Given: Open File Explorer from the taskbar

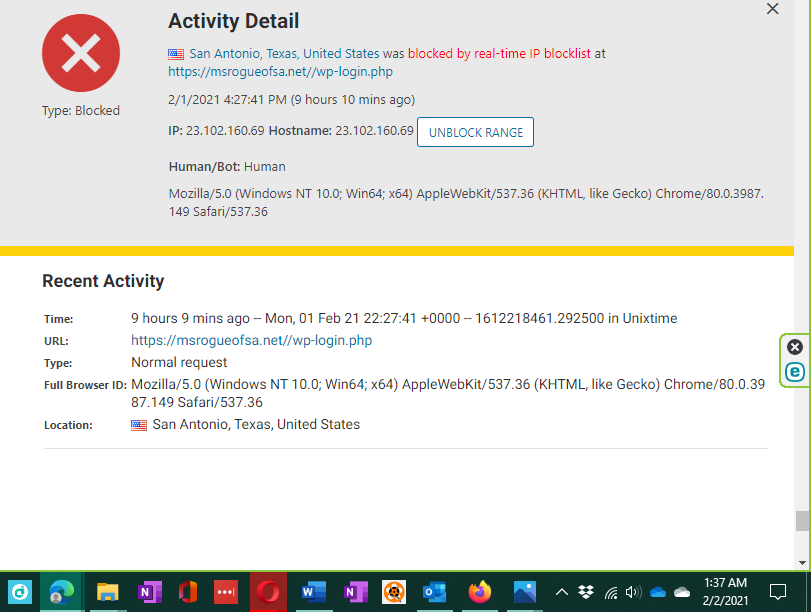Looking at the screenshot, I should tap(107, 592).
